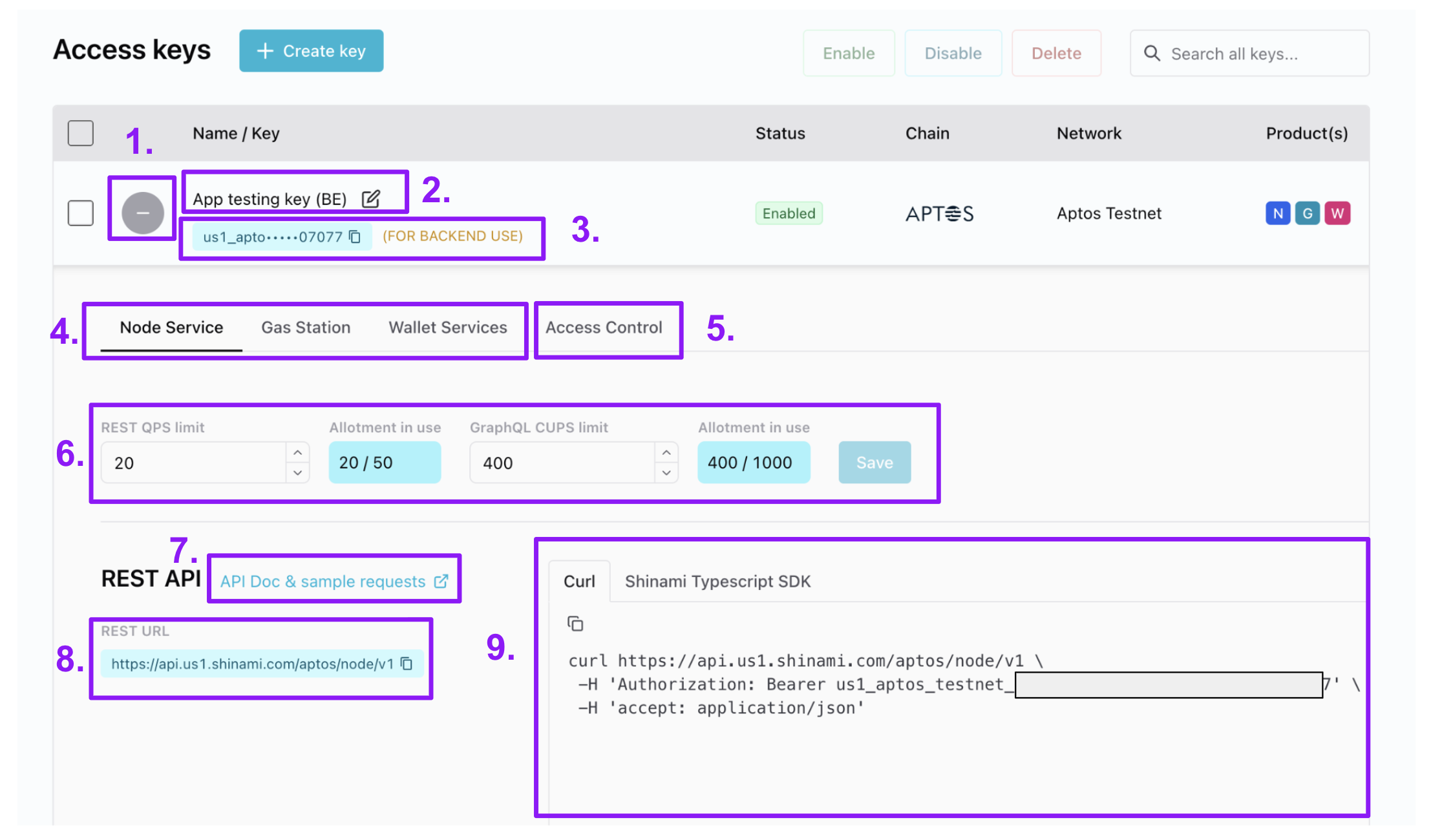
Task: Click the W Wallet product badge
Action: (x=1337, y=213)
